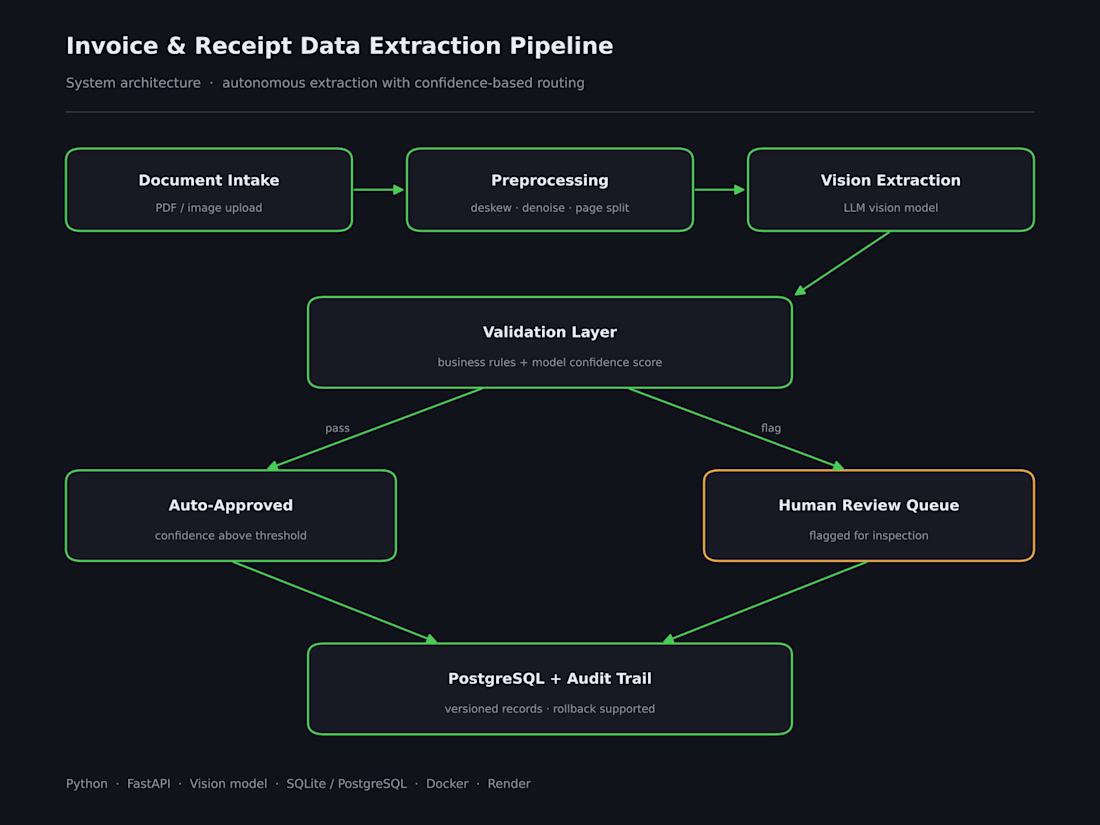
Task: Click "FastAPI" in the footer tech stack
Action: click(x=149, y=784)
